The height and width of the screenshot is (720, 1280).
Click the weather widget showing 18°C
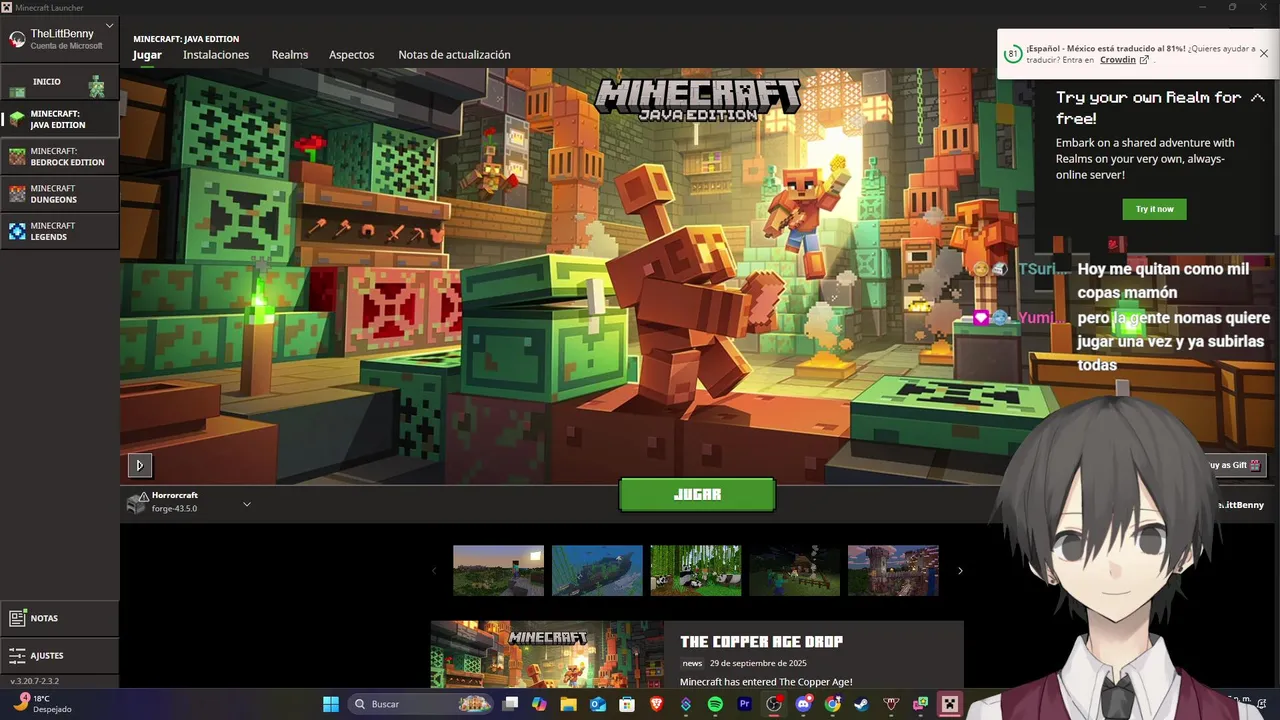42,704
